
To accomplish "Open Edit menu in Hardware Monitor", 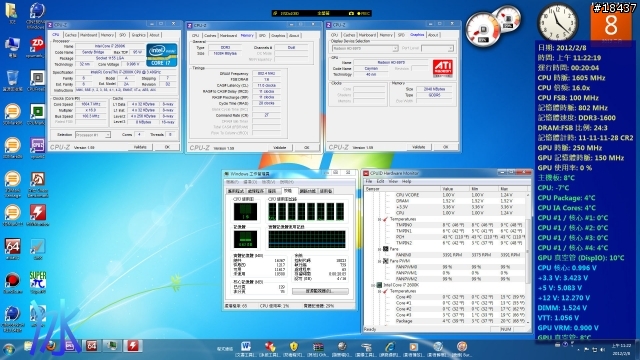I will coord(380,181).
